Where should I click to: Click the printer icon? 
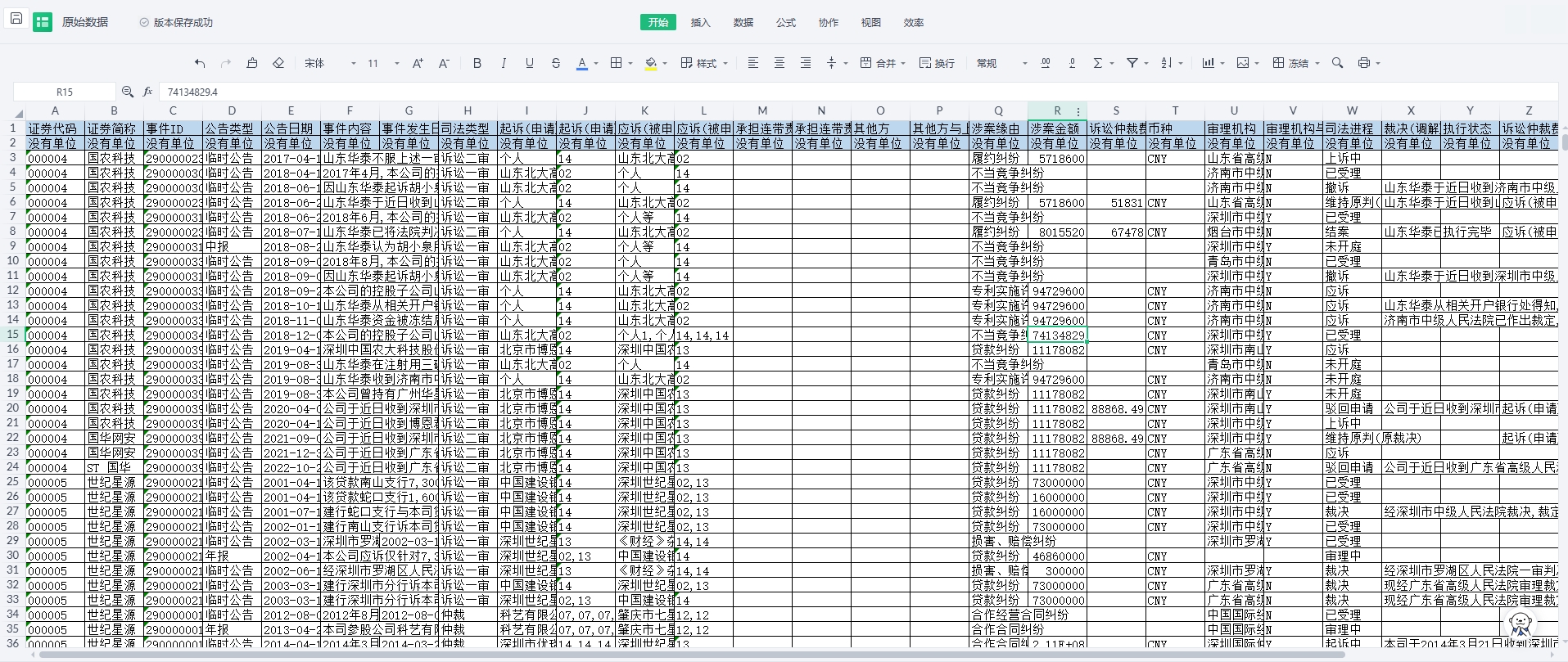(1364, 63)
